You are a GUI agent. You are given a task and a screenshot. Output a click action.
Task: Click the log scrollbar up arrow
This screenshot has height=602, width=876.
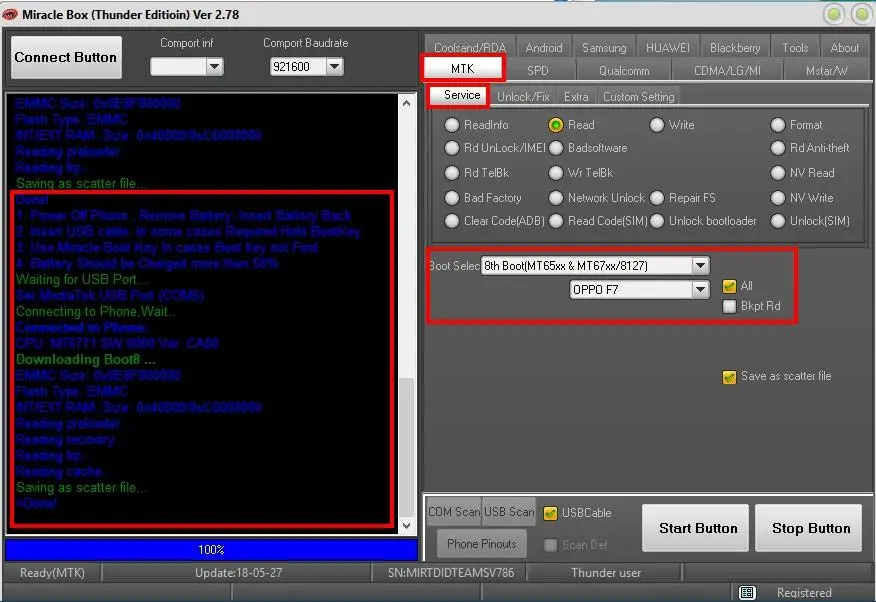click(x=406, y=103)
